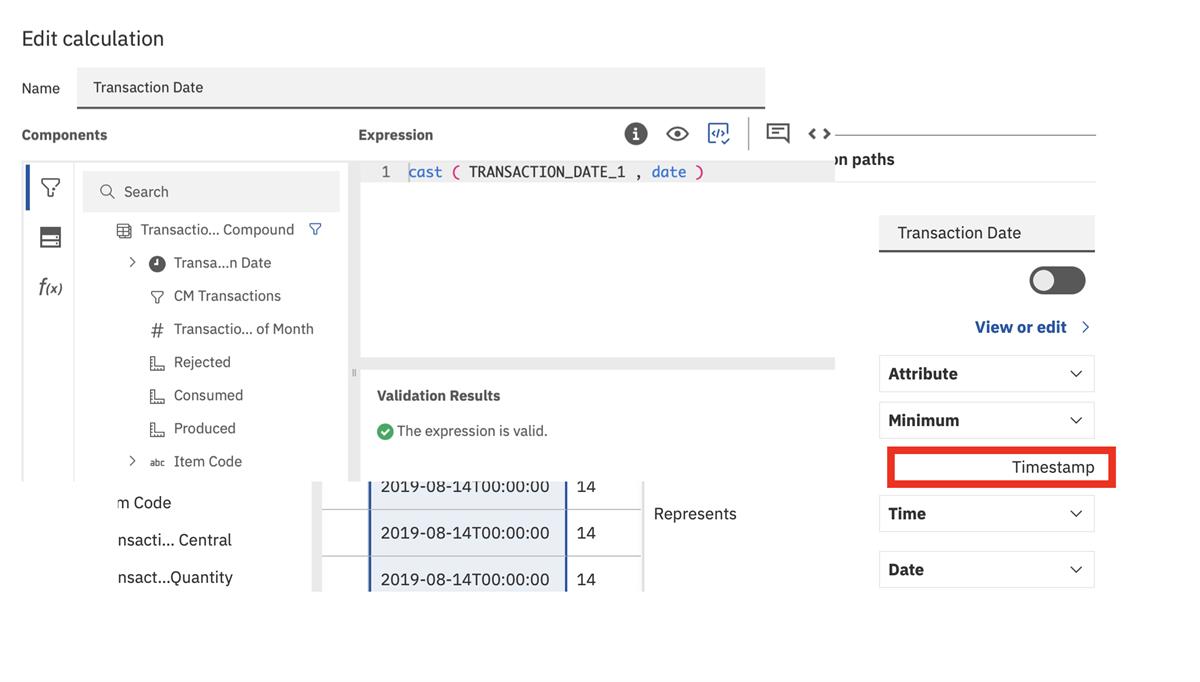The width and height of the screenshot is (1200, 682).
Task: Click the filter icon beside Transactio... Compound
Action: (x=315, y=229)
